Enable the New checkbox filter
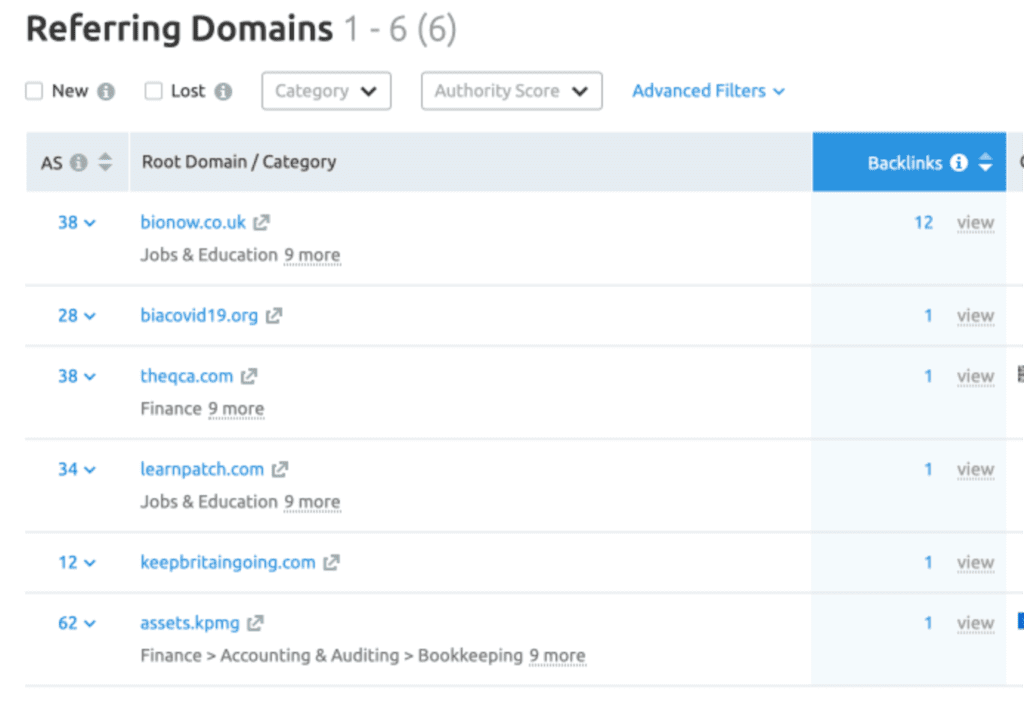 pyautogui.click(x=34, y=91)
